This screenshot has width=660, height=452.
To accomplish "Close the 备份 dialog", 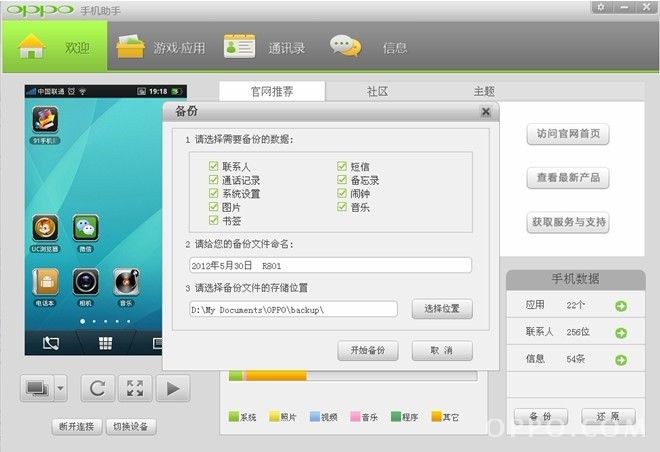I will click(x=486, y=112).
